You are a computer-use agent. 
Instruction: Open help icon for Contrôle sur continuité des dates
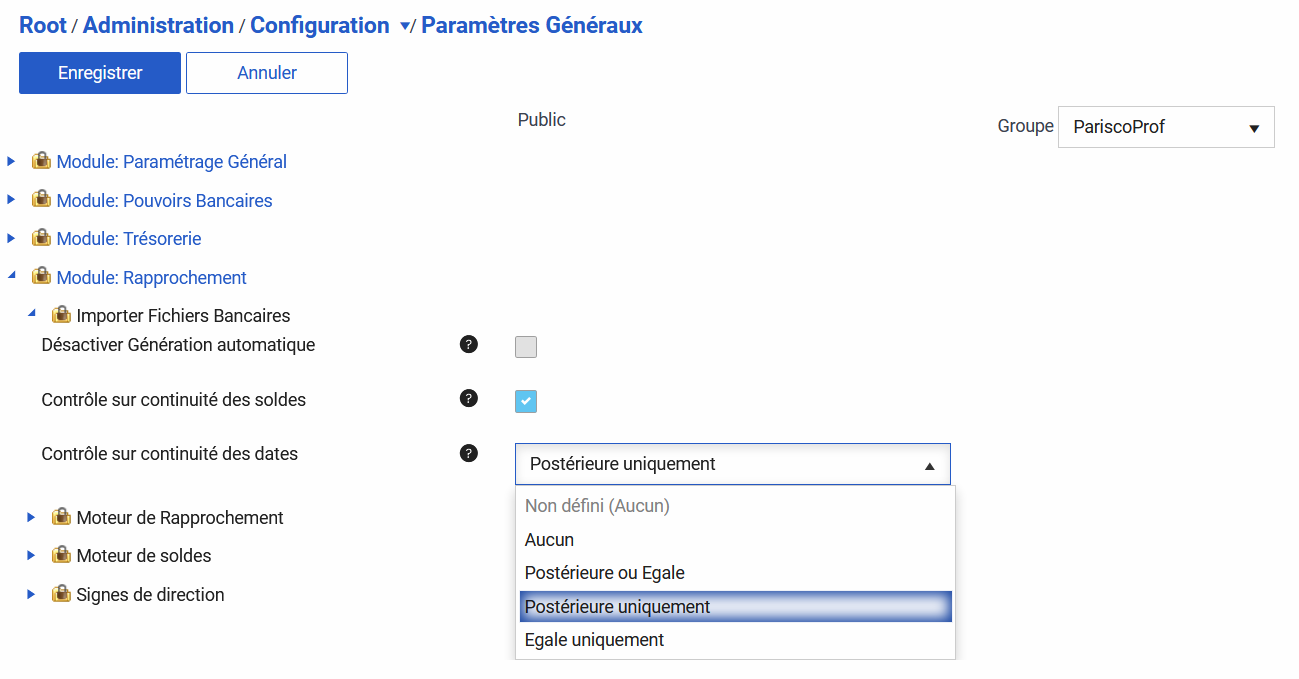click(468, 452)
